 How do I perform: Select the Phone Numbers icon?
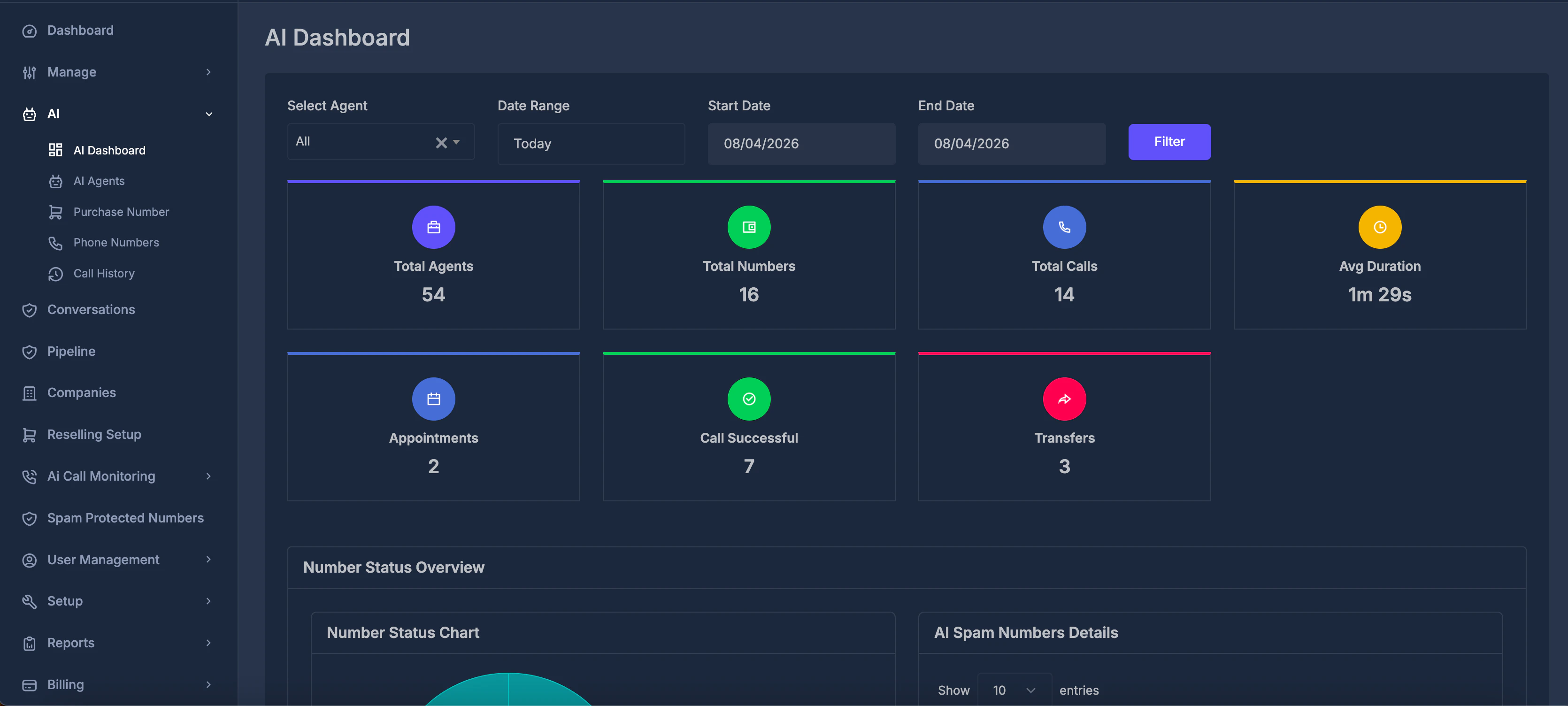(55, 242)
